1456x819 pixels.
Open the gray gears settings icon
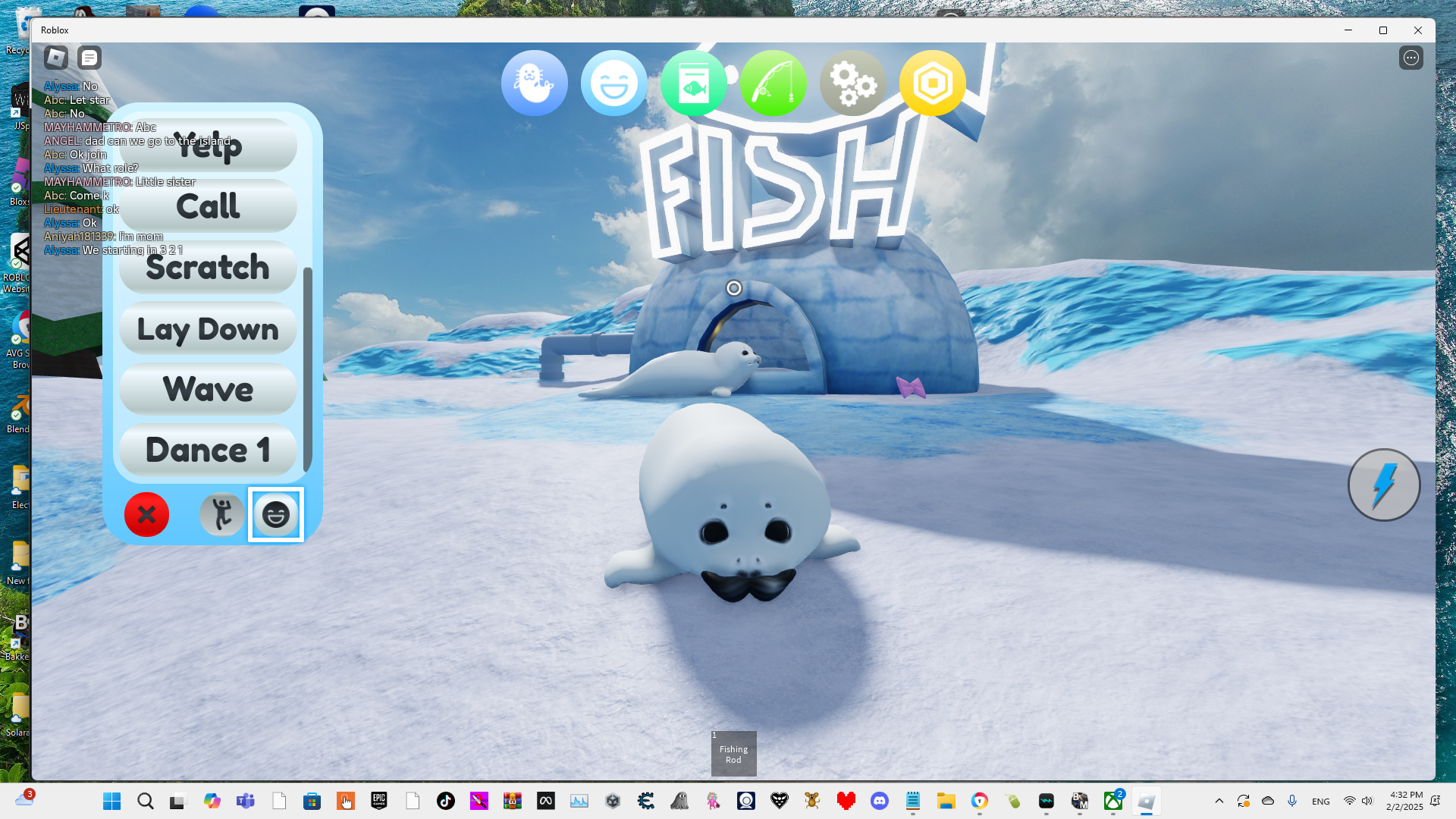pyautogui.click(x=852, y=83)
